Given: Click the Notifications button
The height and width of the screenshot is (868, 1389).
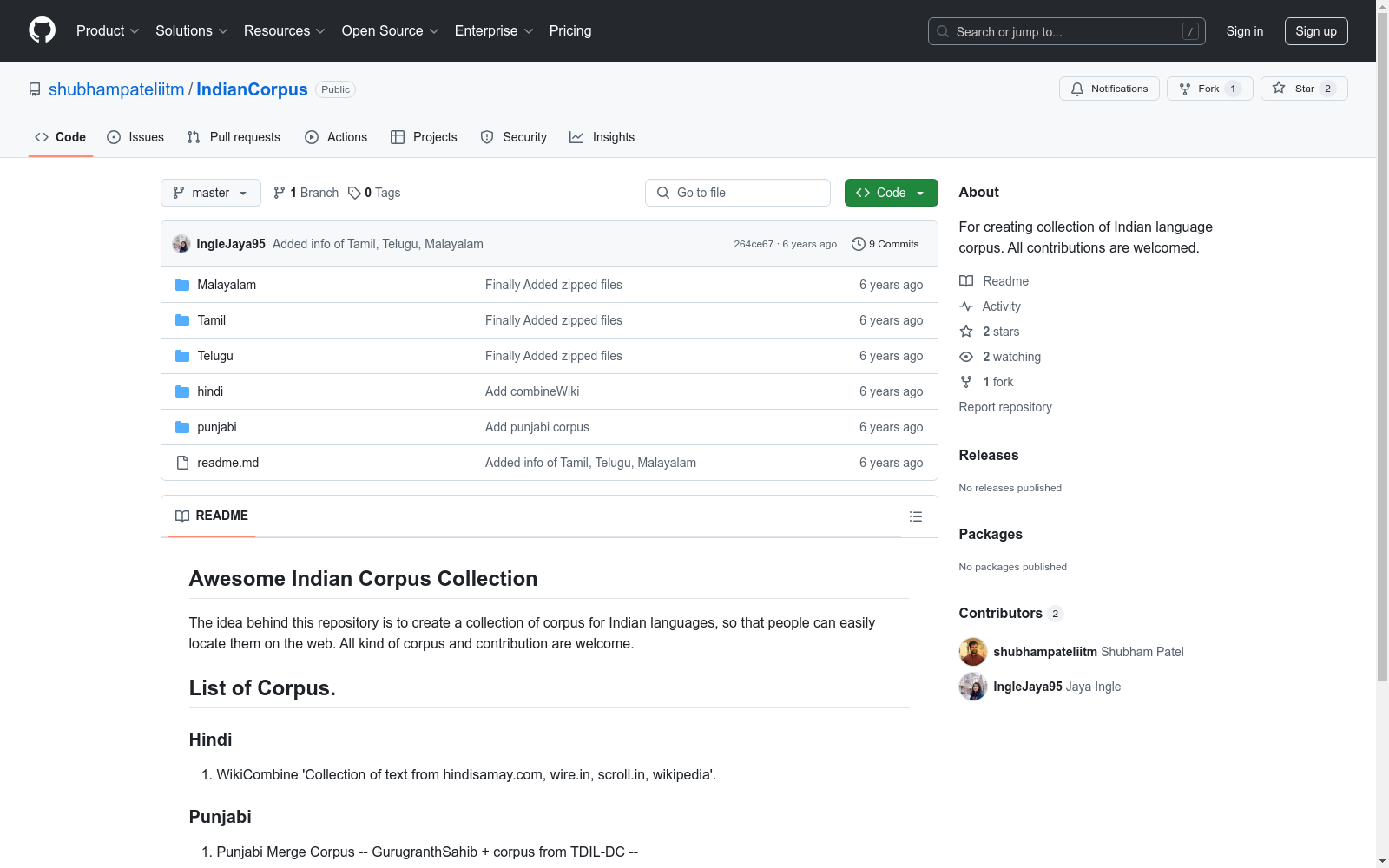Looking at the screenshot, I should (x=1109, y=89).
